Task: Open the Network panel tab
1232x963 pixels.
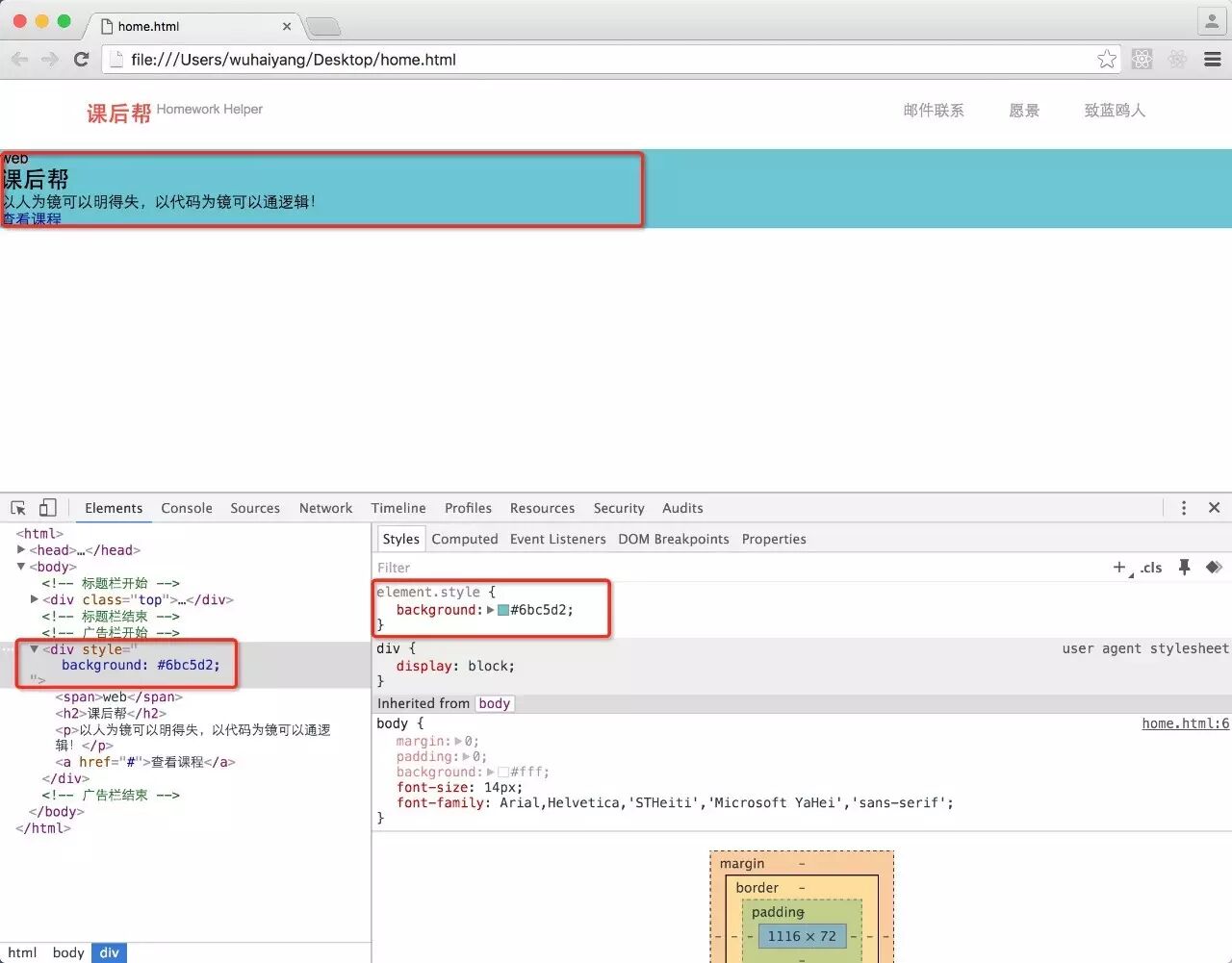Action: pos(325,508)
